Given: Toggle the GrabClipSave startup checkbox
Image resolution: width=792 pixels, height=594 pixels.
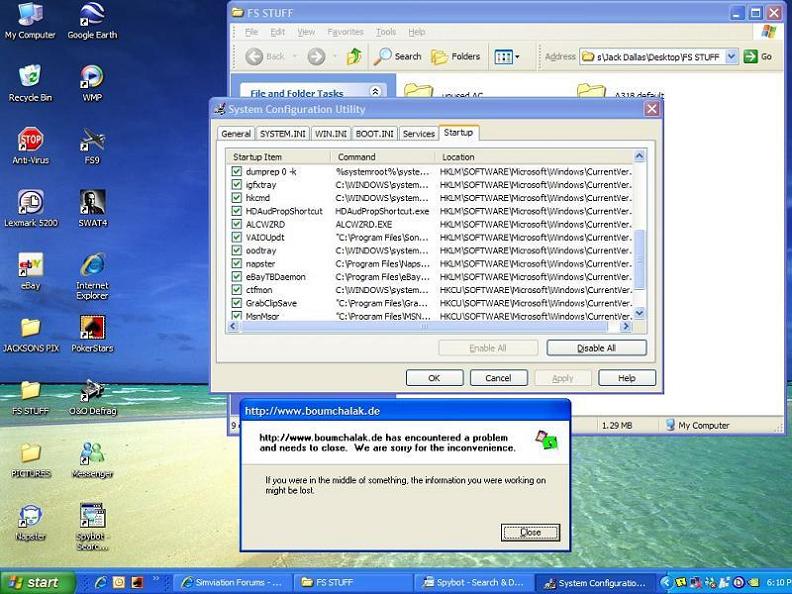Looking at the screenshot, I should click(x=237, y=302).
